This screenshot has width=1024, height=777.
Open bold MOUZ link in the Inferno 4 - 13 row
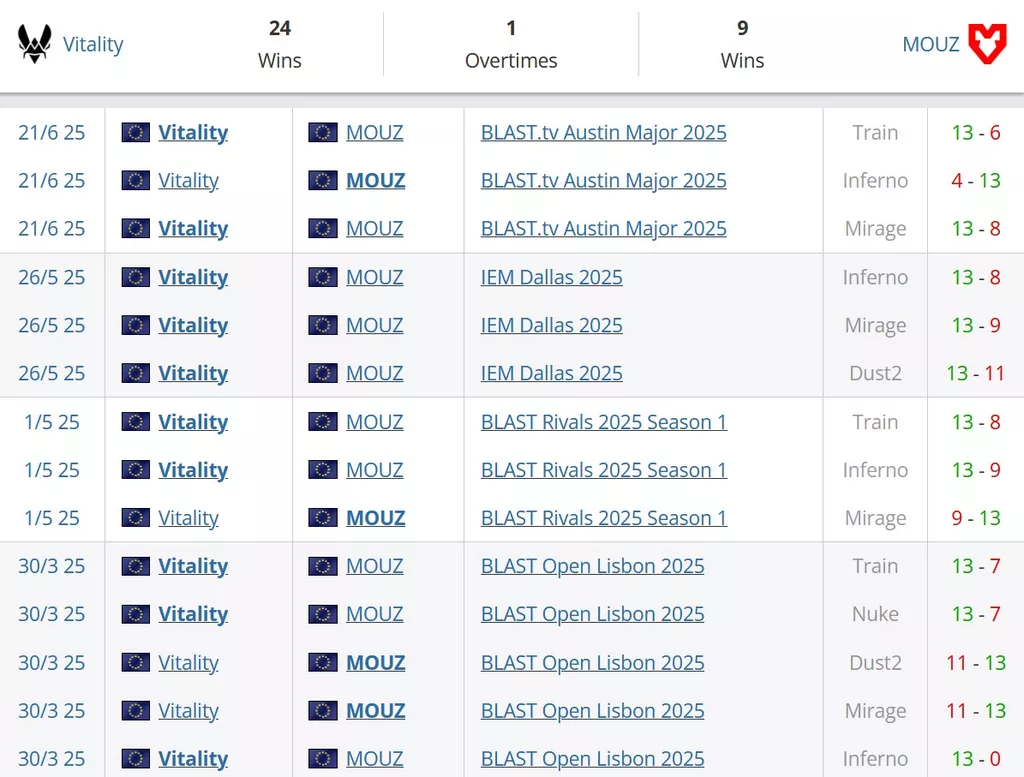376,180
